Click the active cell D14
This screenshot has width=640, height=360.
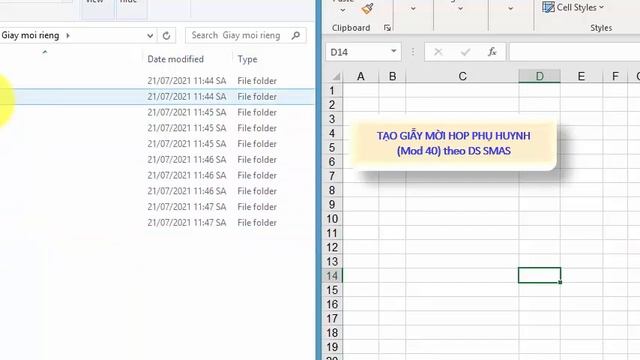[539, 276]
